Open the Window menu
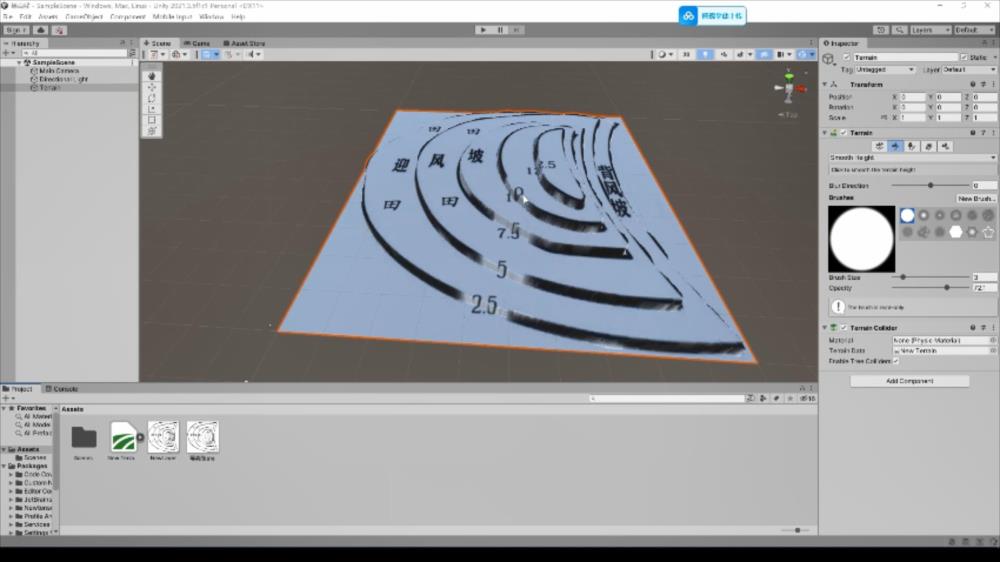 pyautogui.click(x=211, y=17)
